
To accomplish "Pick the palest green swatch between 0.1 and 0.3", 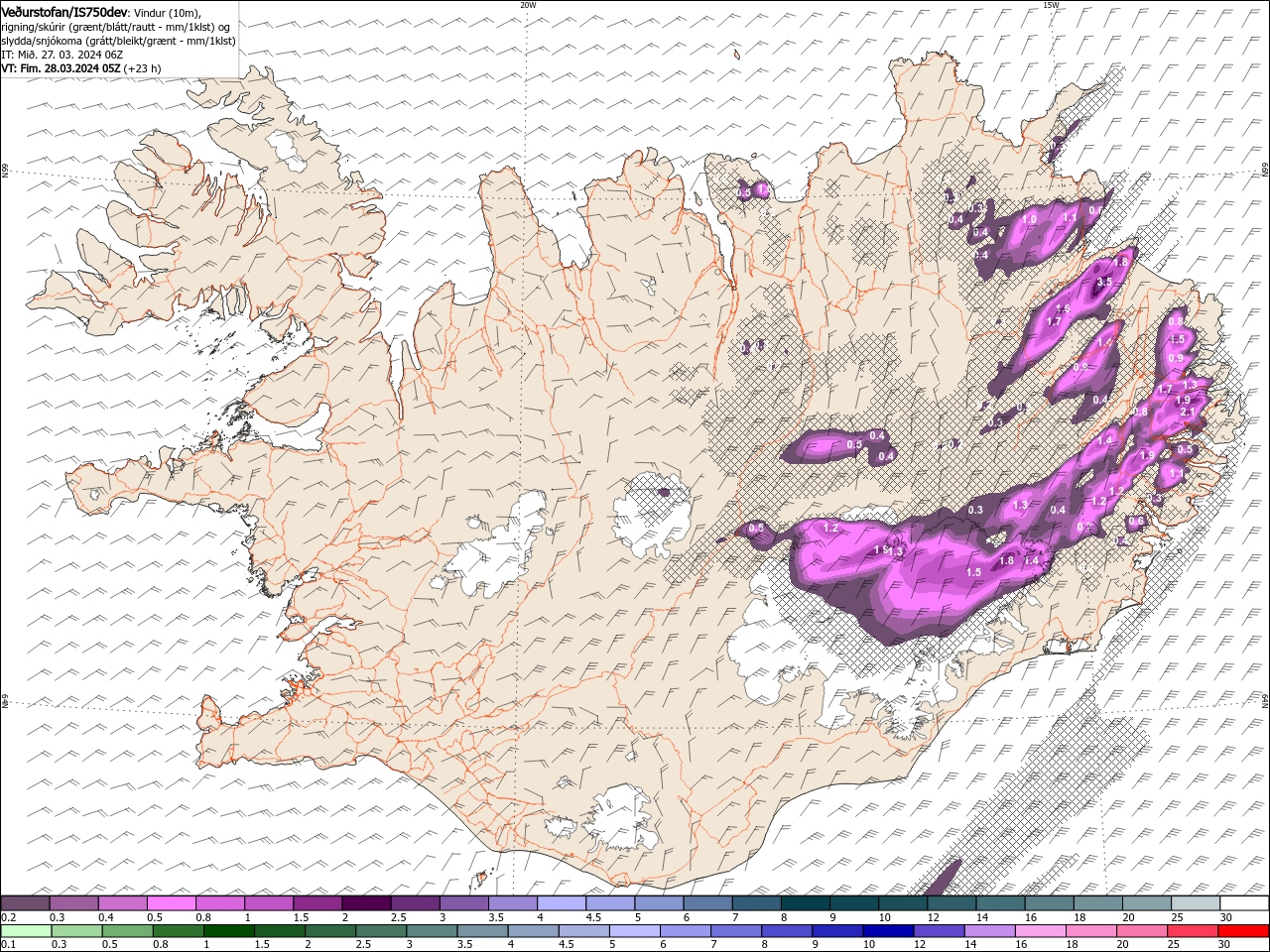I will (x=25, y=931).
